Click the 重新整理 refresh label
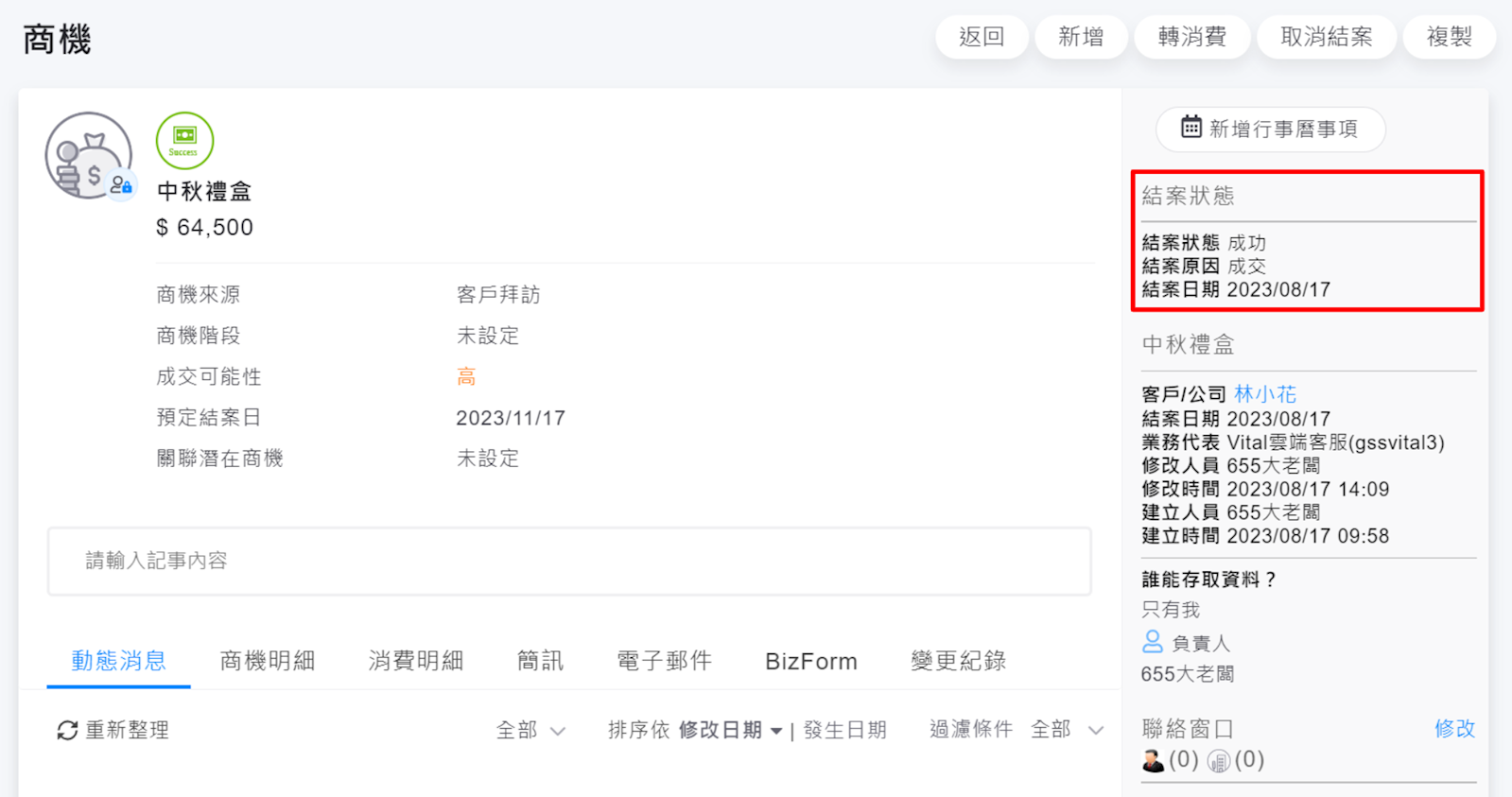Image resolution: width=1512 pixels, height=797 pixels. 128,730
